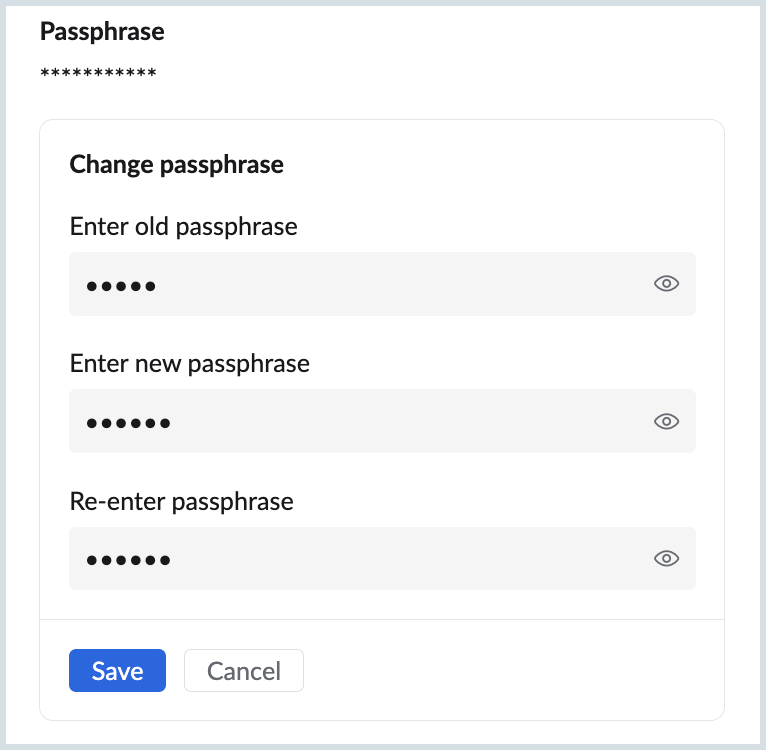Image resolution: width=766 pixels, height=750 pixels.
Task: Click the masked asterisks under the Passphrase title
Action: pos(98,75)
